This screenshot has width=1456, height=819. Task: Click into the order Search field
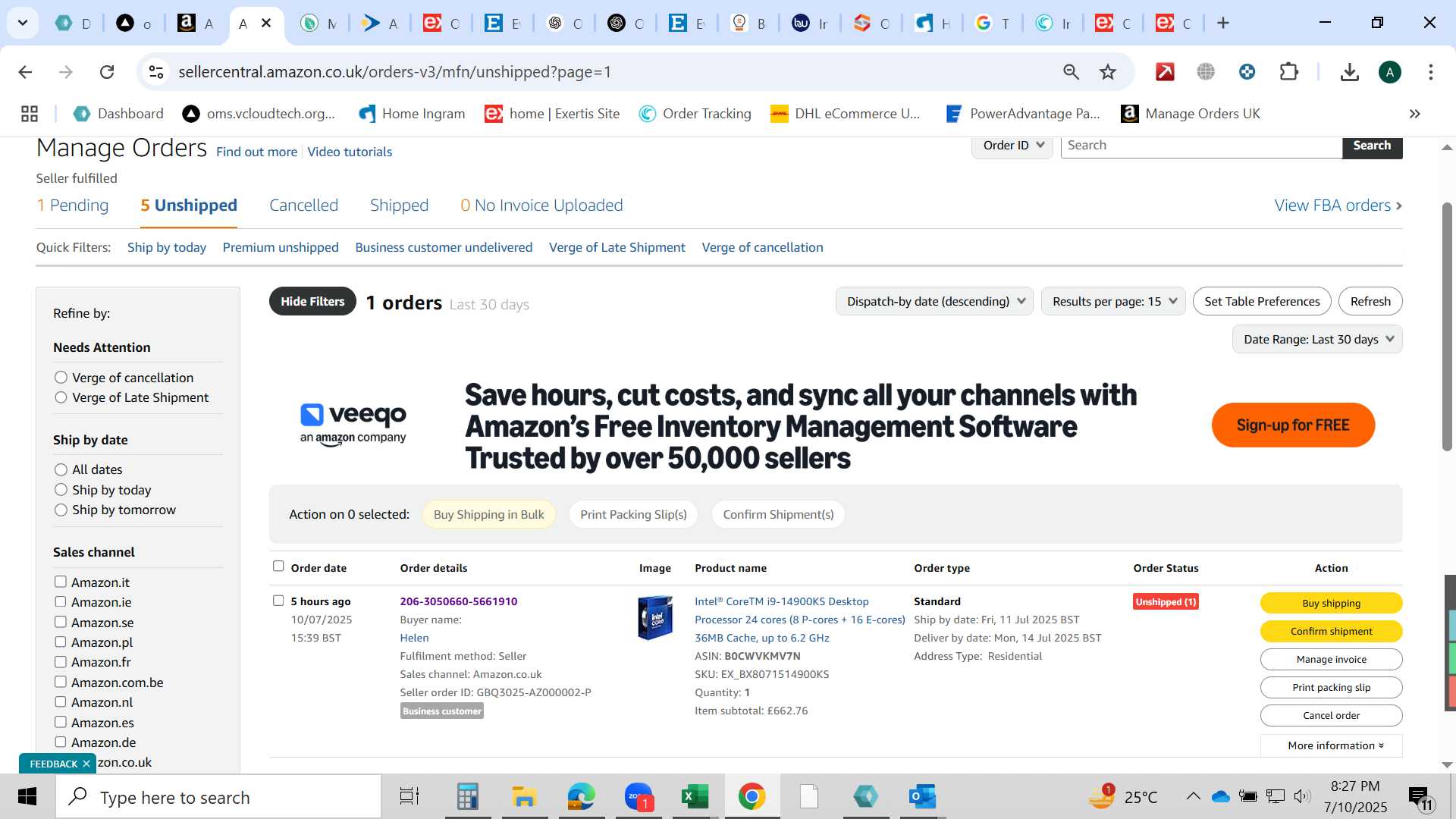(x=1201, y=146)
